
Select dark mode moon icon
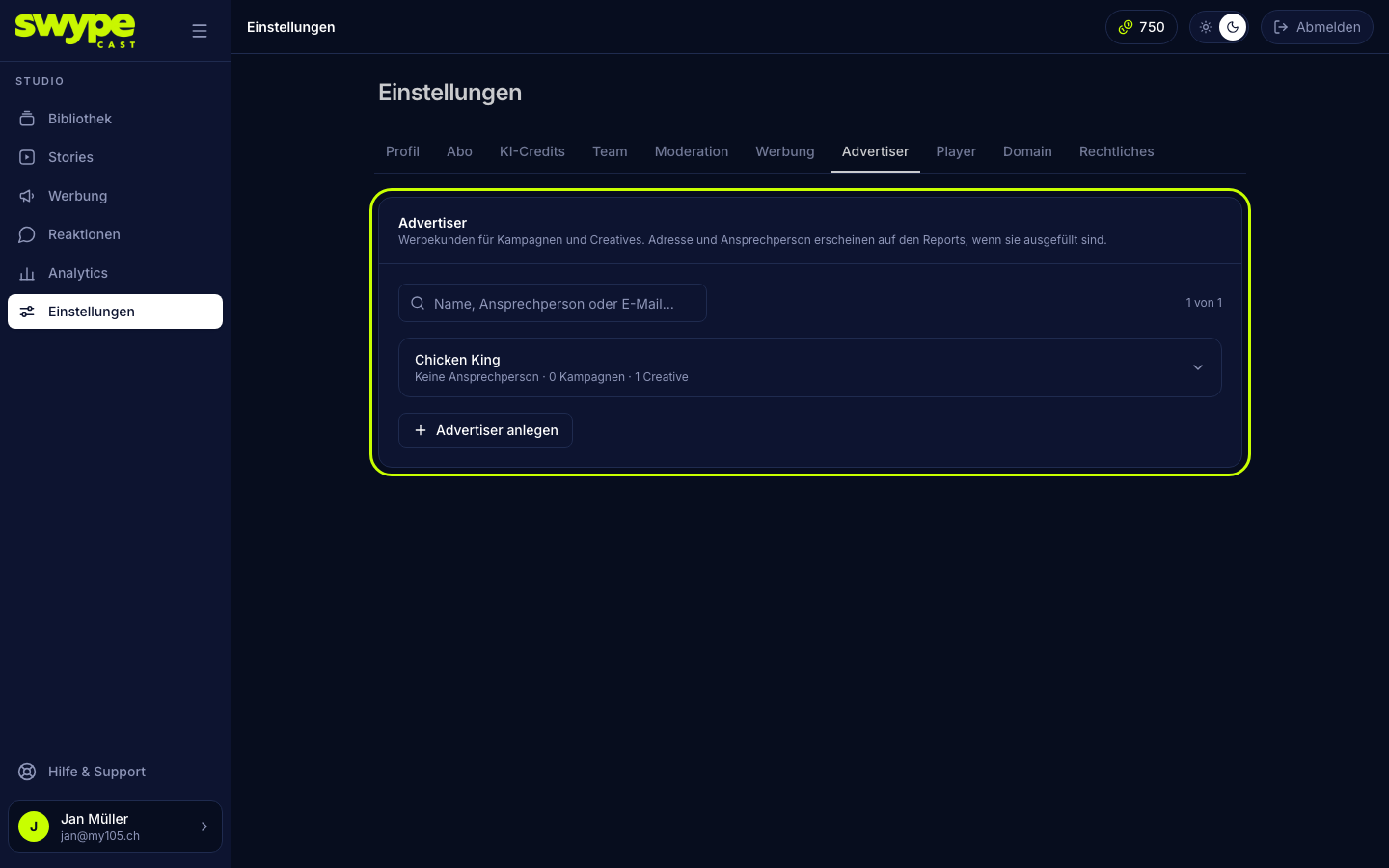[1233, 27]
